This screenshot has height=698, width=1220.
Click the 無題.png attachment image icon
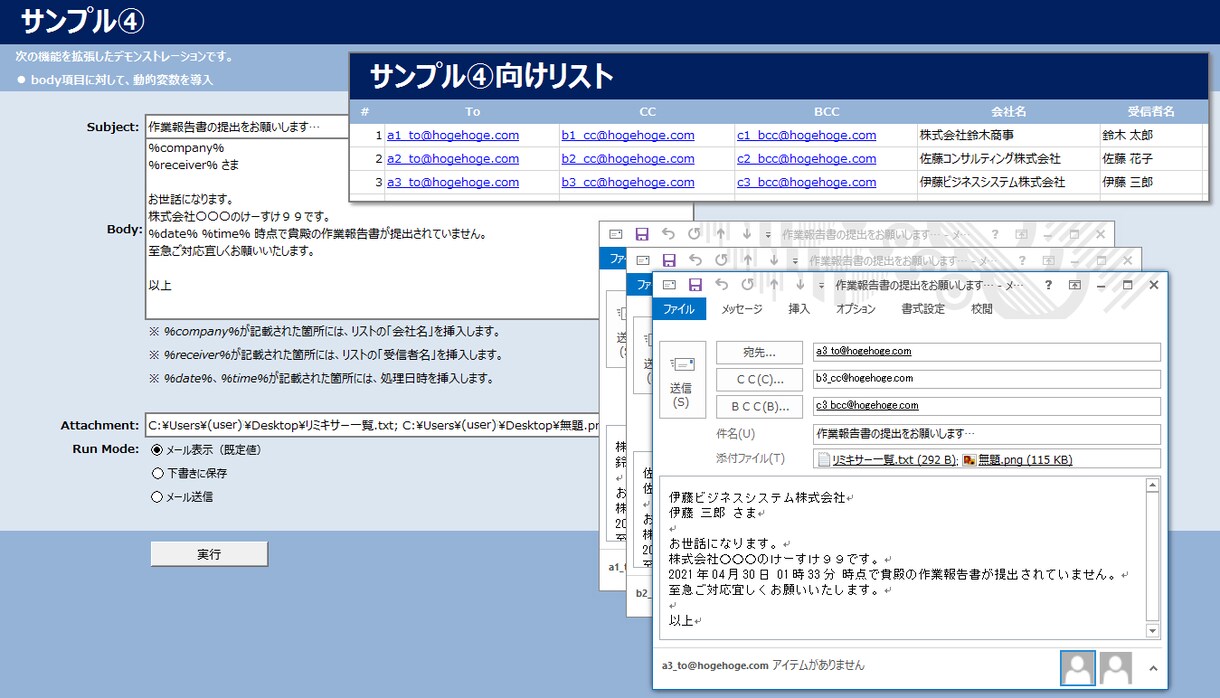[x=969, y=460]
